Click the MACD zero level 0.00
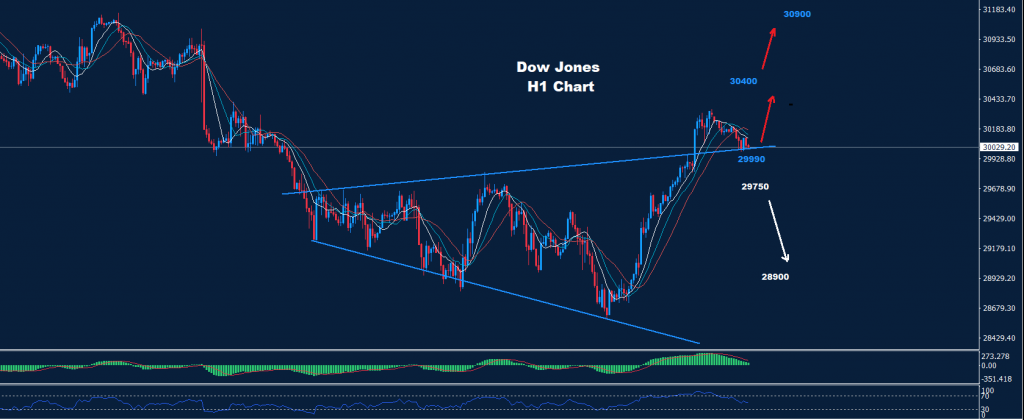The width and height of the screenshot is (1024, 420). (990, 366)
